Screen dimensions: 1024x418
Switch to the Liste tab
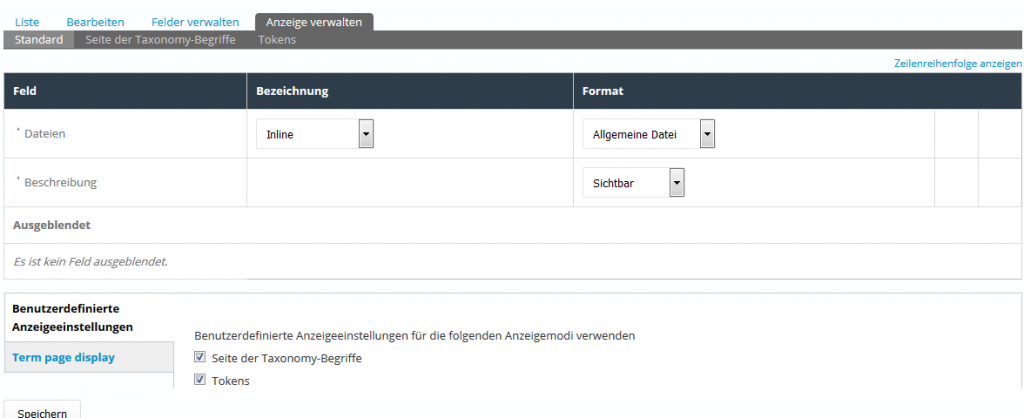(x=27, y=21)
